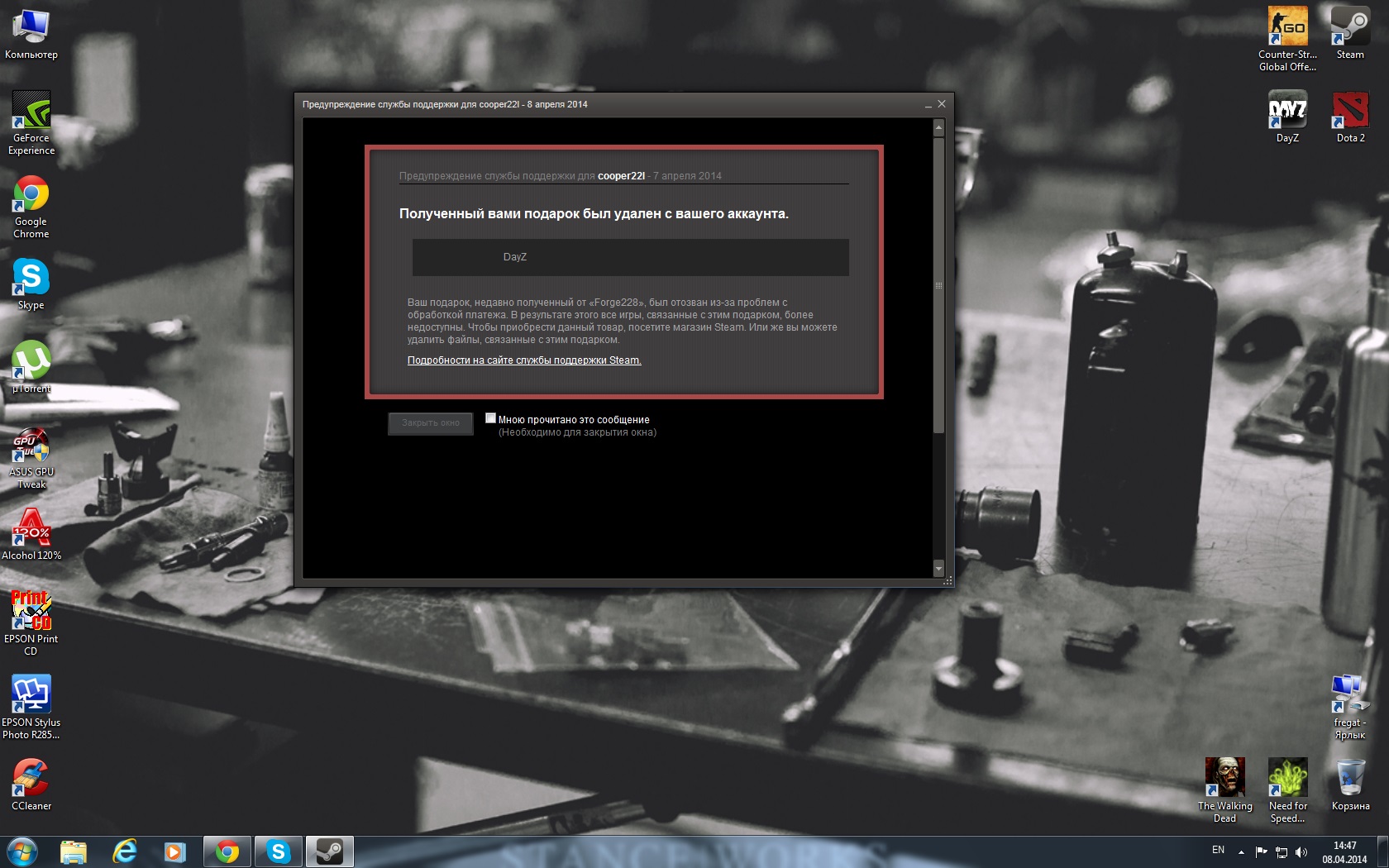
Task: Click the 'Закрыть окно' button
Action: [x=431, y=423]
